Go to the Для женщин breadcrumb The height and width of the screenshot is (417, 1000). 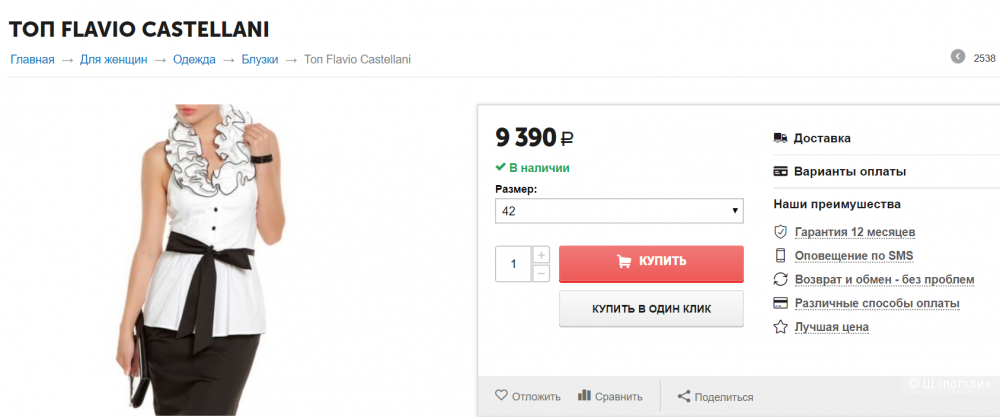[x=114, y=59]
